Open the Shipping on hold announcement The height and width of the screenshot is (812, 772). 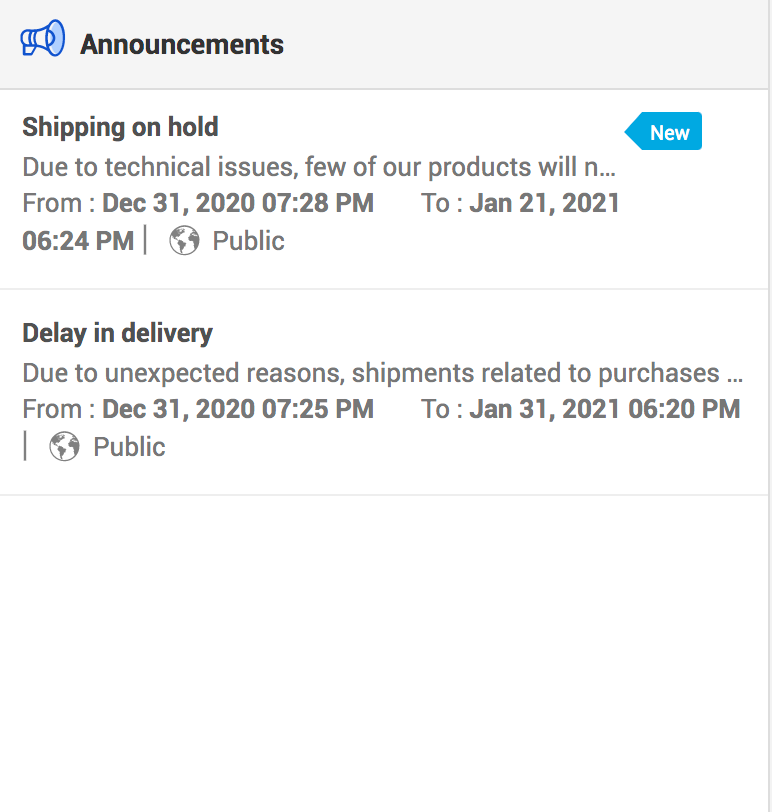pyautogui.click(x=120, y=128)
